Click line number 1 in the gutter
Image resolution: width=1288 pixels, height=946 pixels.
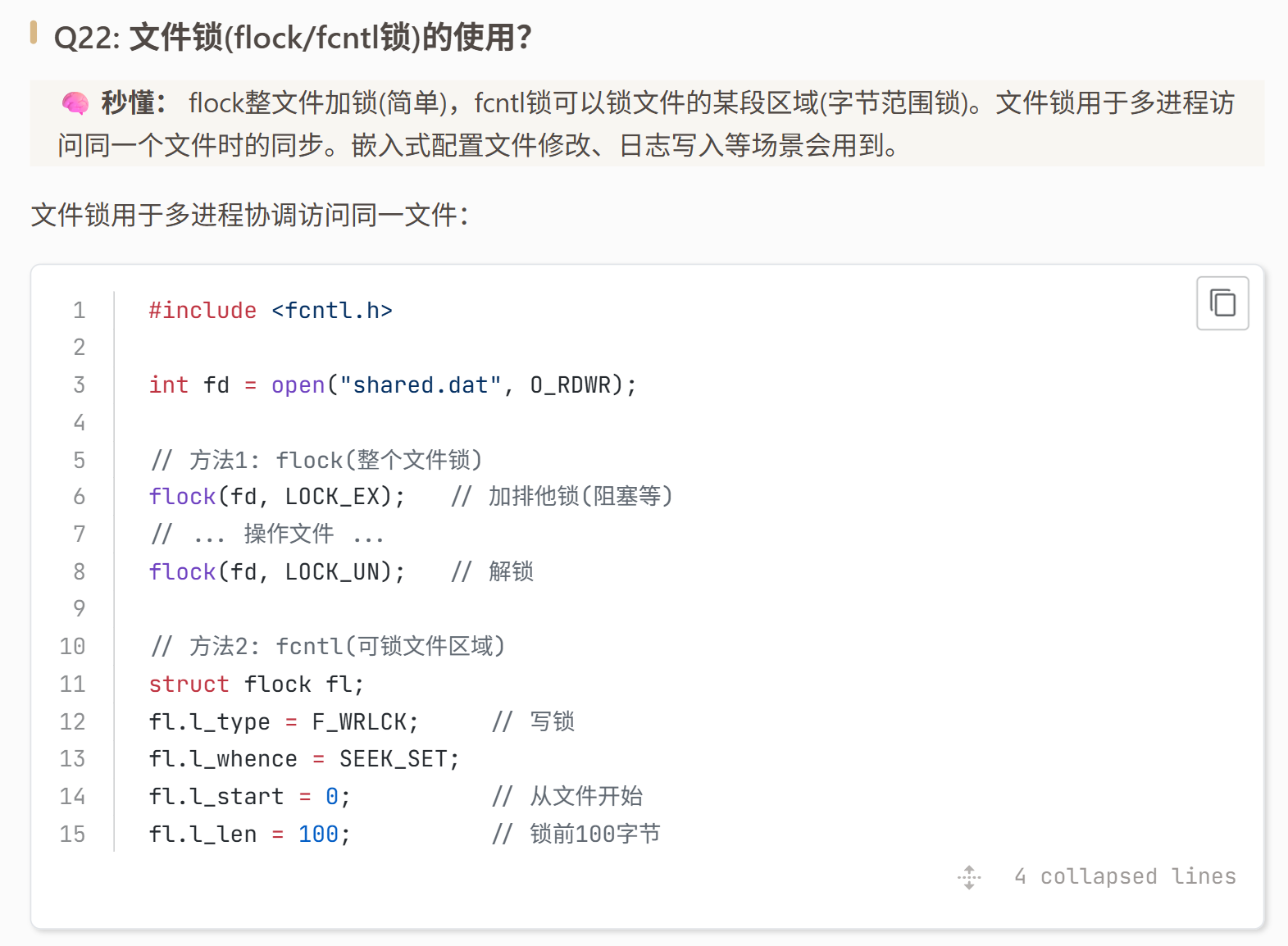(x=79, y=310)
